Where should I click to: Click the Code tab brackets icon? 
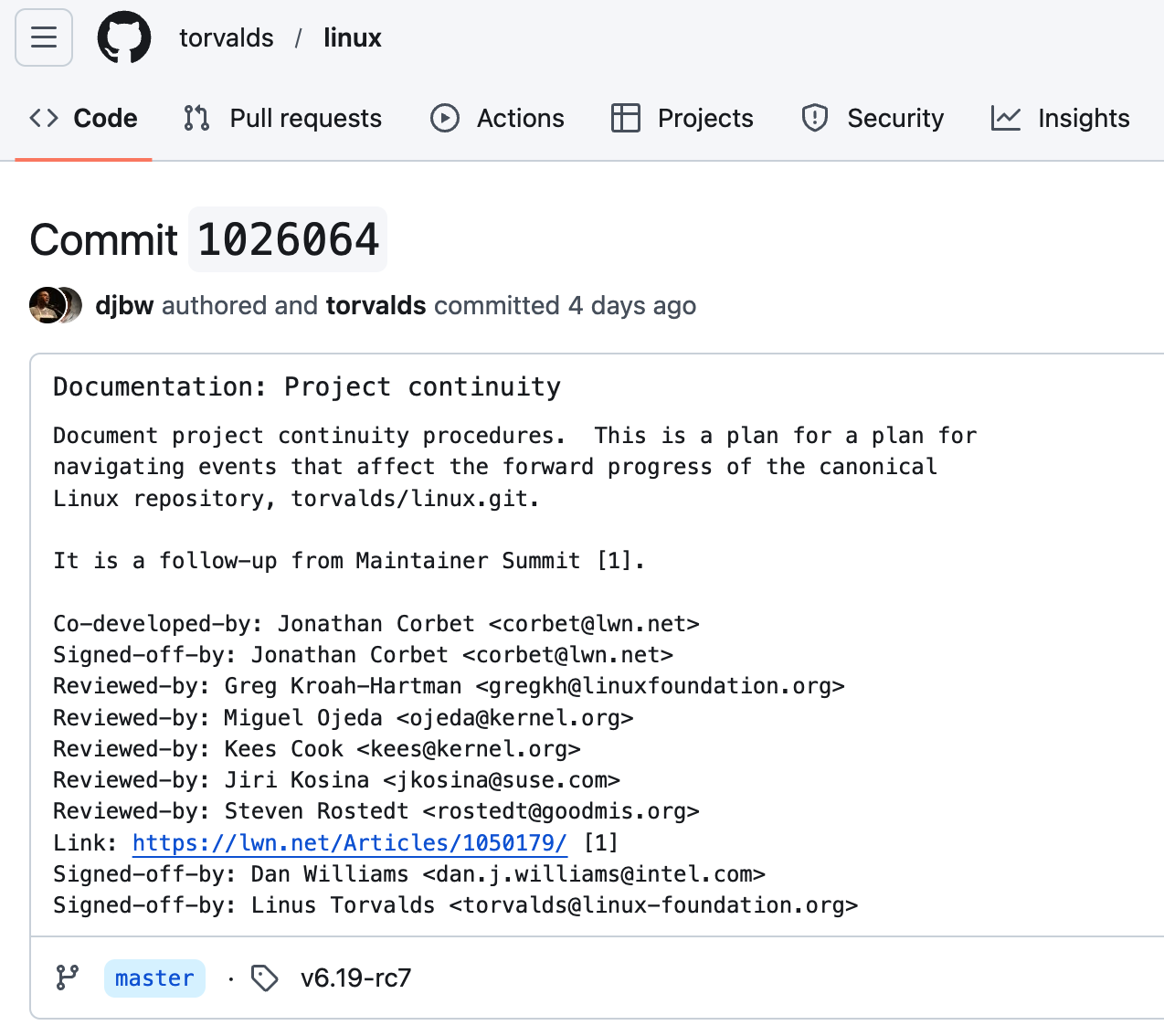point(44,118)
